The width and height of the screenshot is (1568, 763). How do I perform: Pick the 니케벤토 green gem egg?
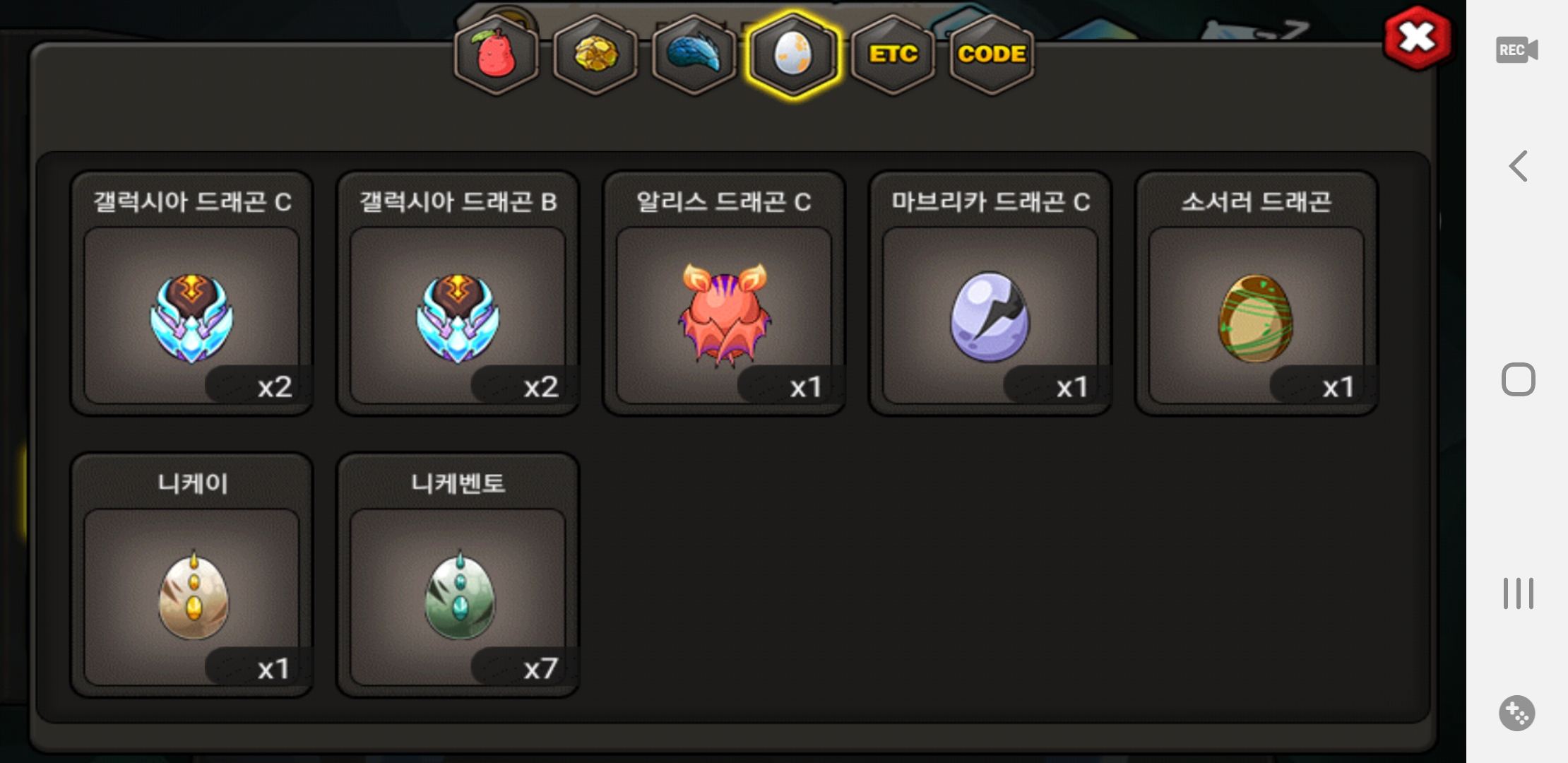click(460, 595)
